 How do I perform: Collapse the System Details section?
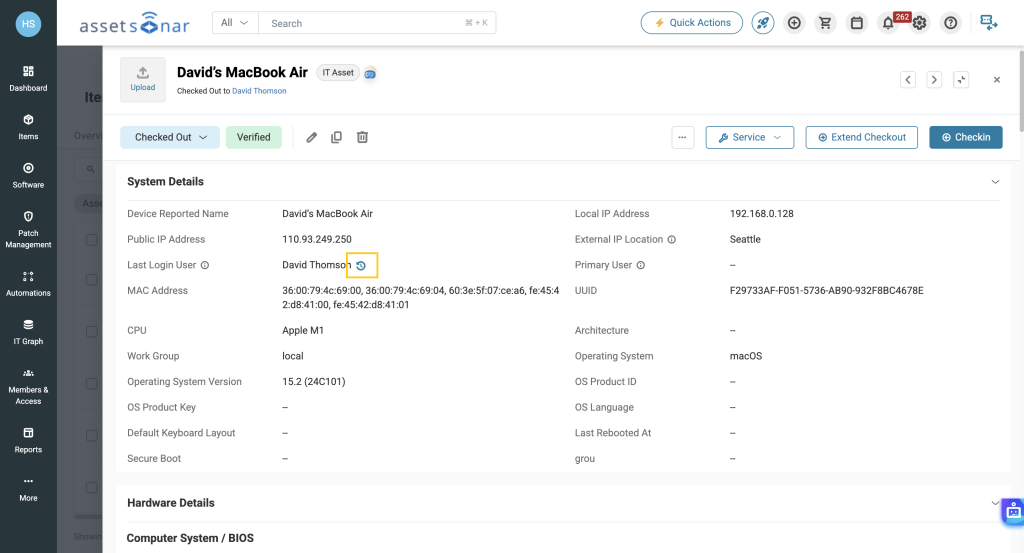click(995, 182)
